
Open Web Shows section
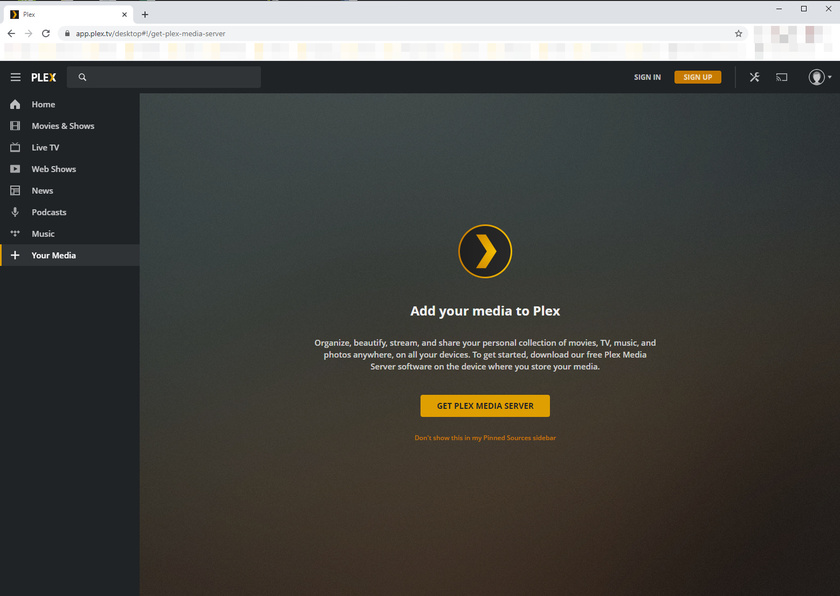point(70,169)
